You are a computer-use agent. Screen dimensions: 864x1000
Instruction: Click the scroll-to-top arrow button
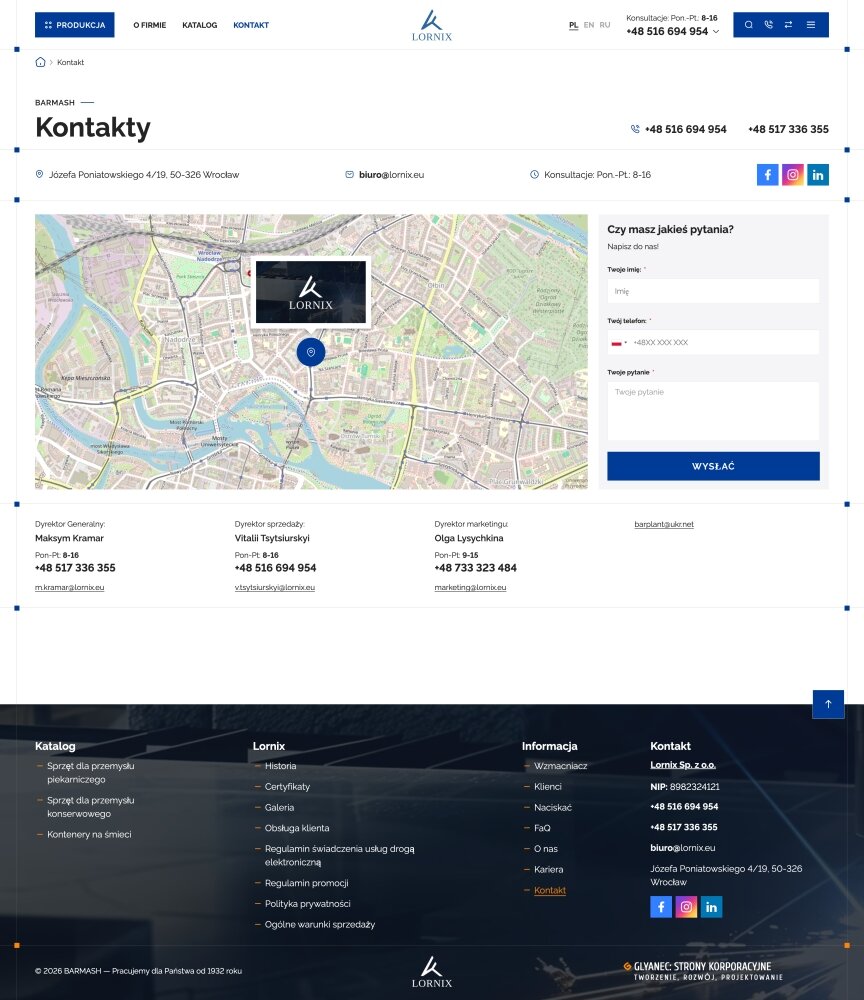(x=828, y=704)
